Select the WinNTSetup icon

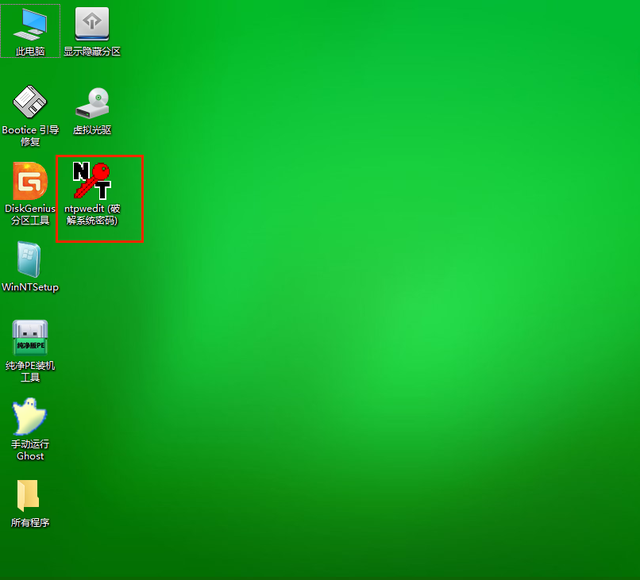(29, 259)
